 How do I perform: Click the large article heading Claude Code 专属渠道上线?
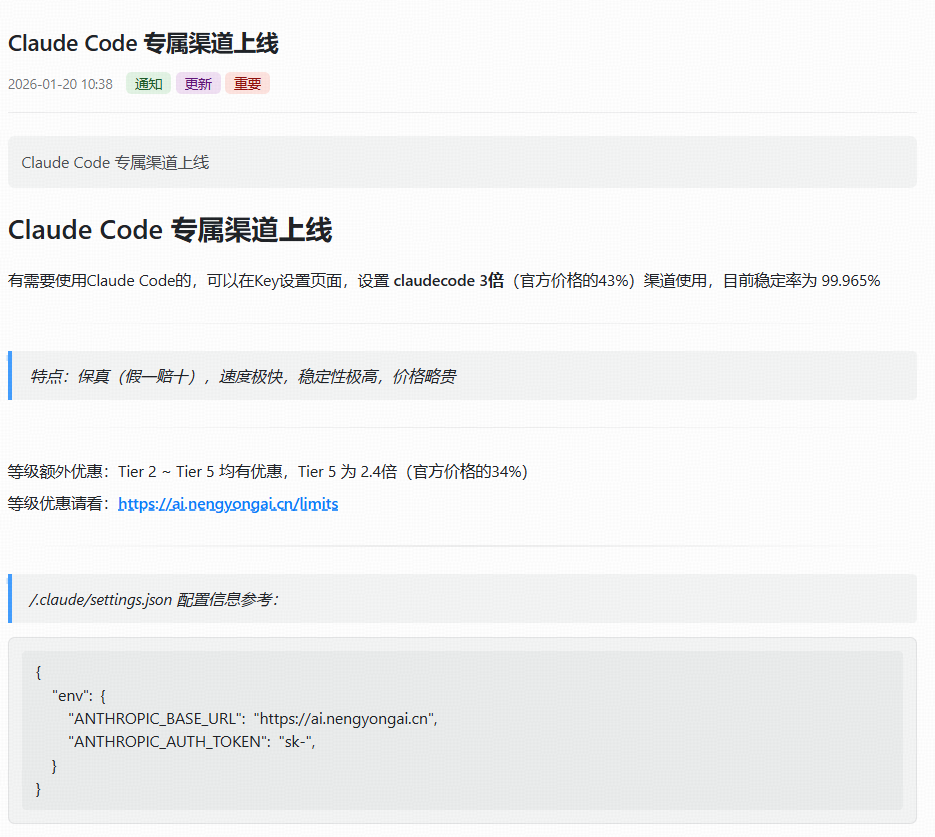[170, 230]
